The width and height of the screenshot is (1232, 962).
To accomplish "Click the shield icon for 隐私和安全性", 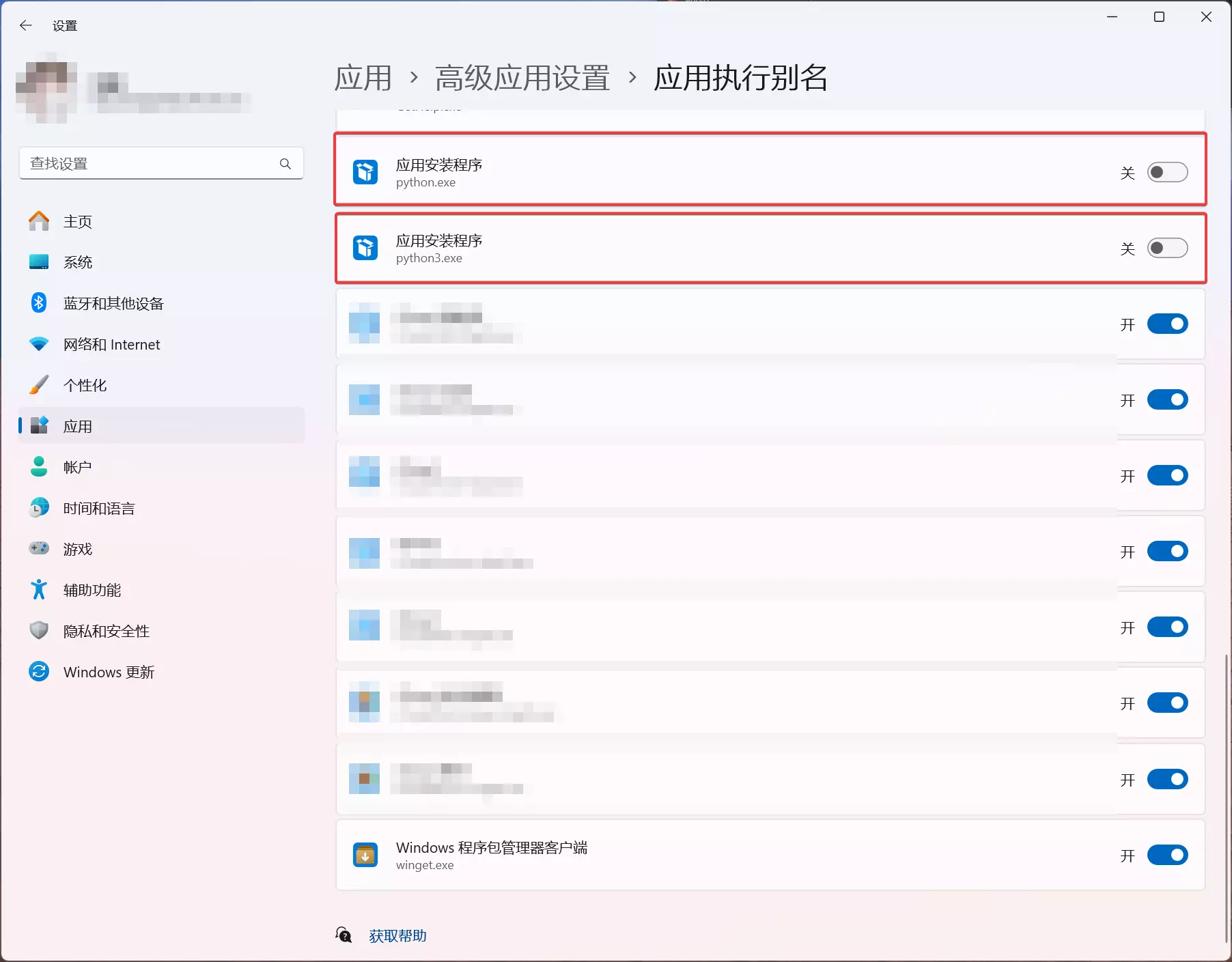I will [x=39, y=631].
